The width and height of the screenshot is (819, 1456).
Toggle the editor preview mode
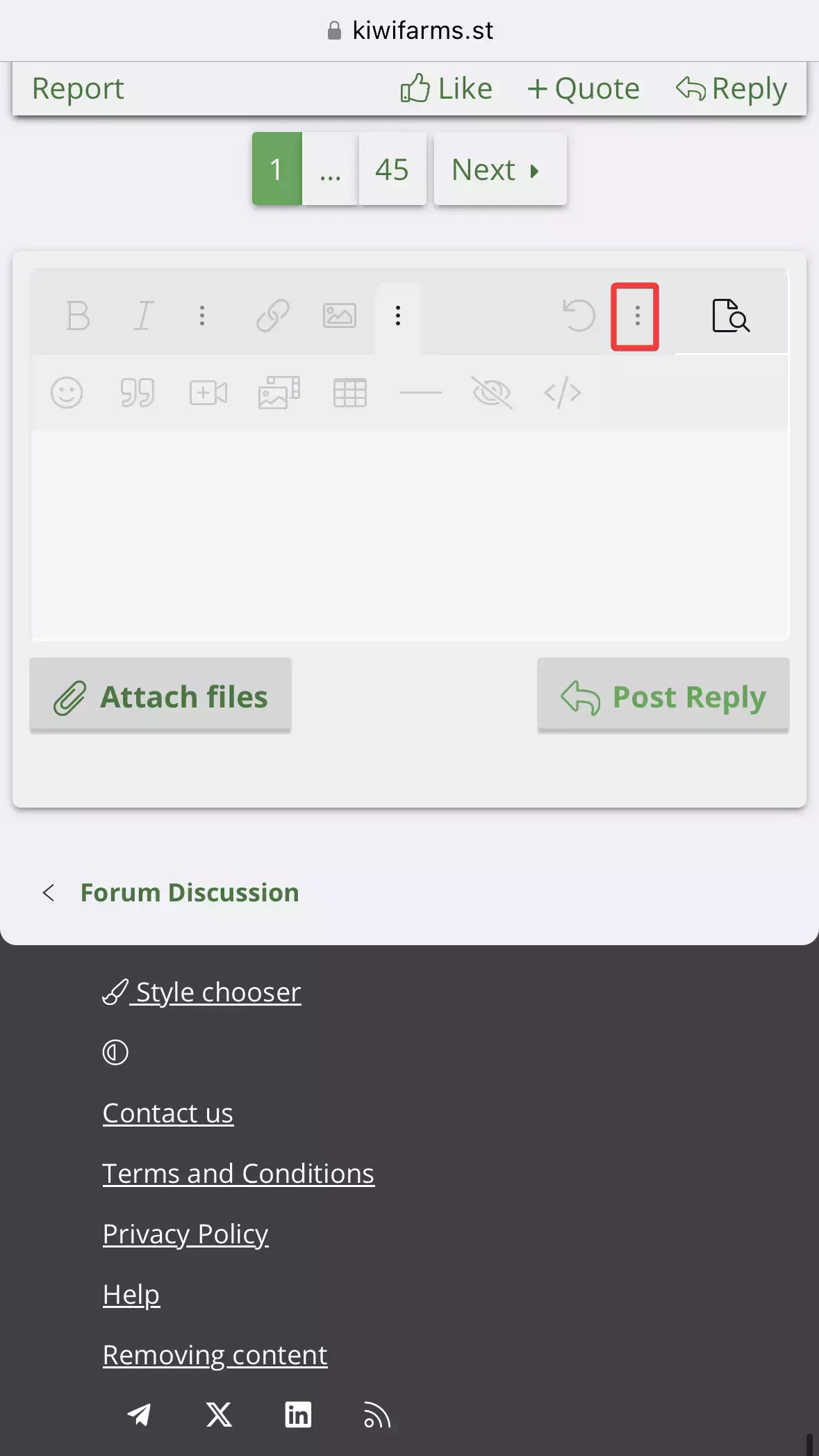[731, 316]
